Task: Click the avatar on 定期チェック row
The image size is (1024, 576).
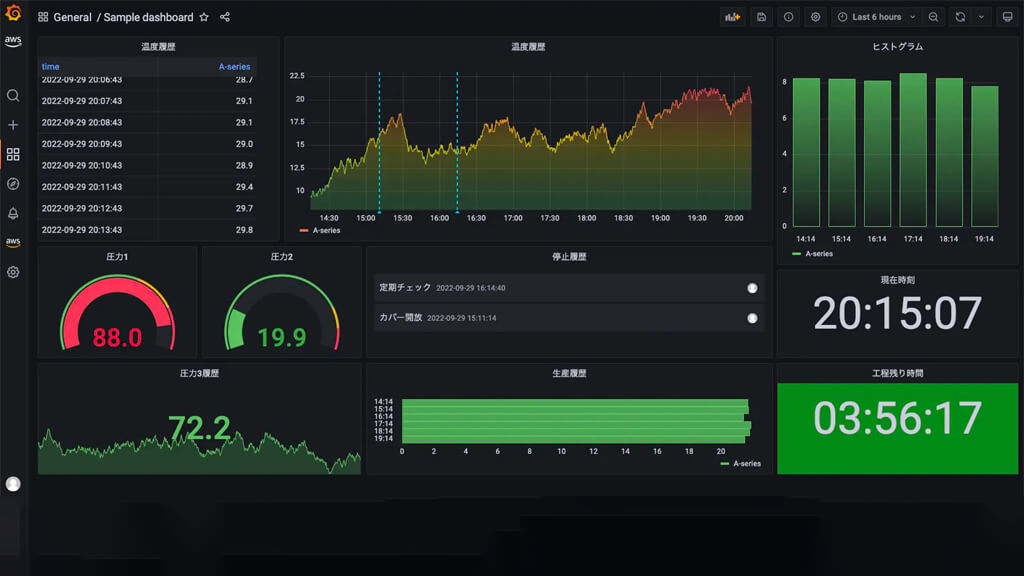Action: click(x=752, y=288)
